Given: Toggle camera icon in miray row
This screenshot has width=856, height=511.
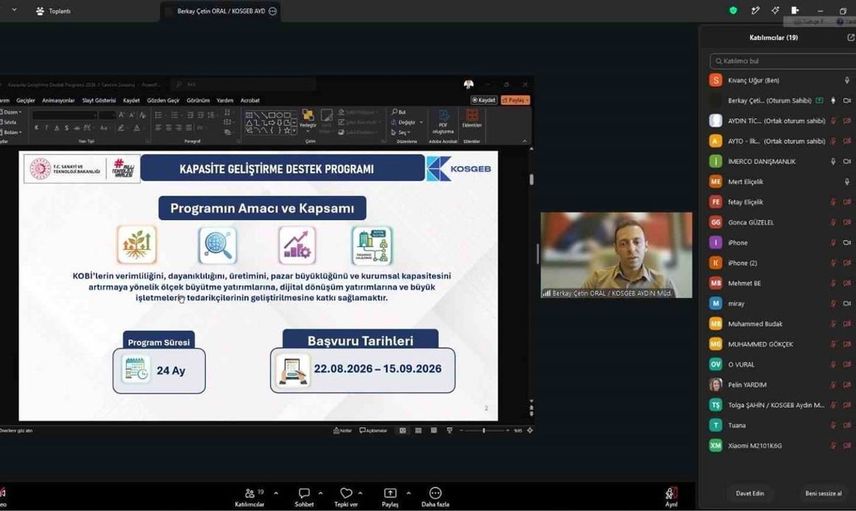Looking at the screenshot, I should click(x=847, y=304).
